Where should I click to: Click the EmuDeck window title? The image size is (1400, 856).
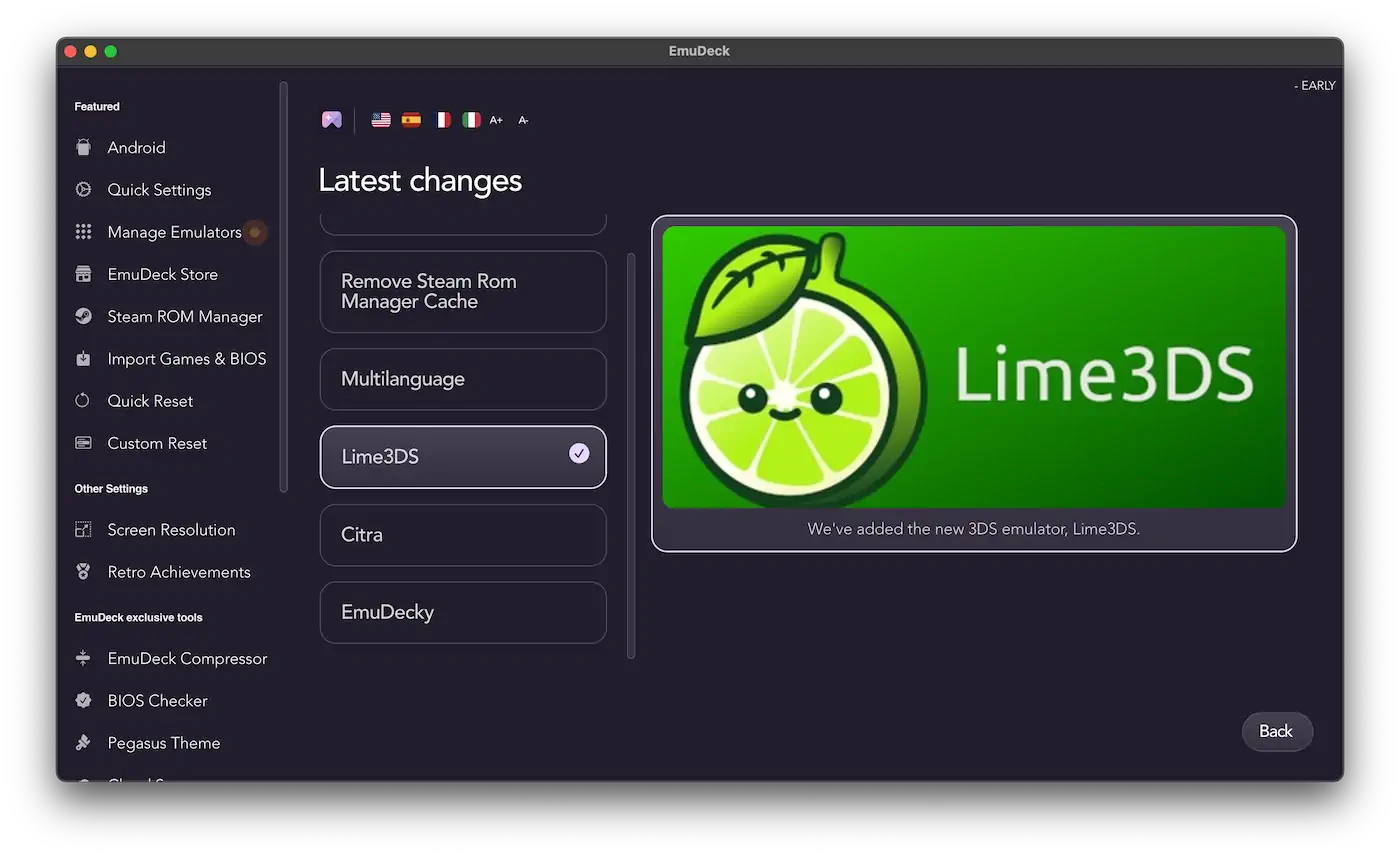point(699,51)
